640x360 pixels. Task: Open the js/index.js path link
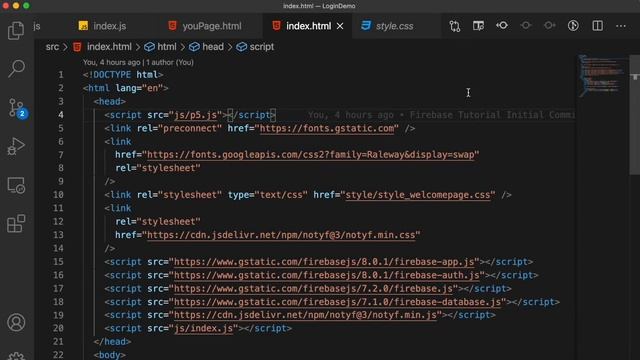203,328
